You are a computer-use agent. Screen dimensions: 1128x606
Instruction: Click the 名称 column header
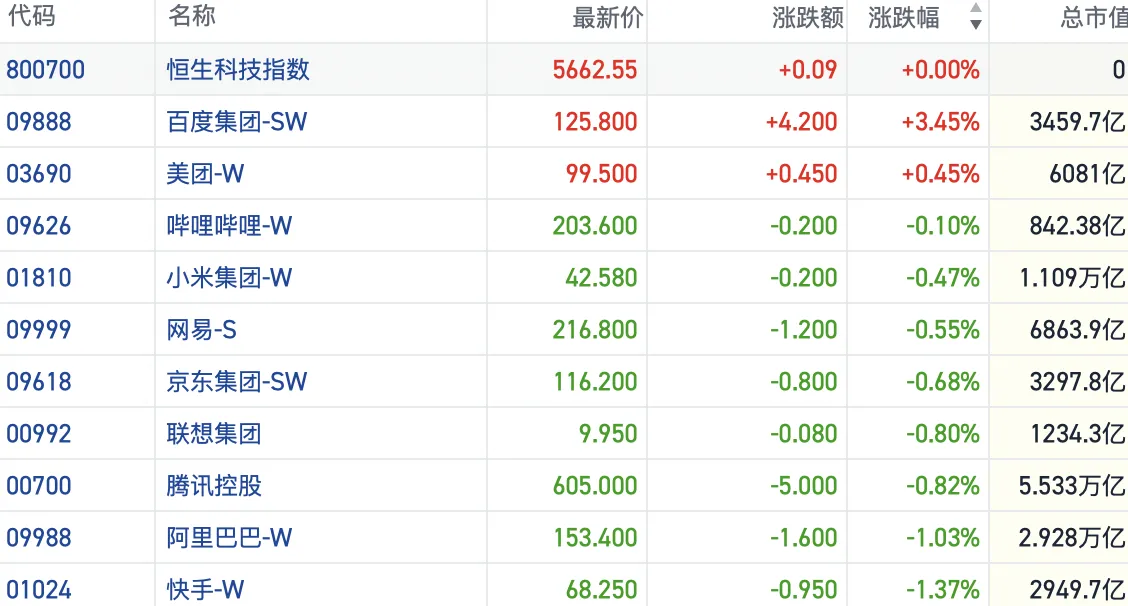[x=191, y=18]
